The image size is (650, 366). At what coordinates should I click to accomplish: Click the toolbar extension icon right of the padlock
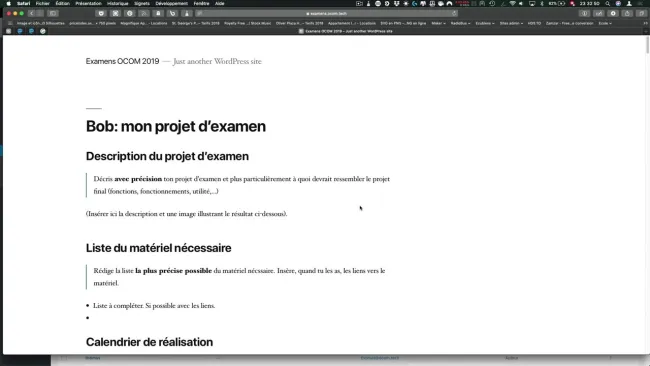point(173,13)
